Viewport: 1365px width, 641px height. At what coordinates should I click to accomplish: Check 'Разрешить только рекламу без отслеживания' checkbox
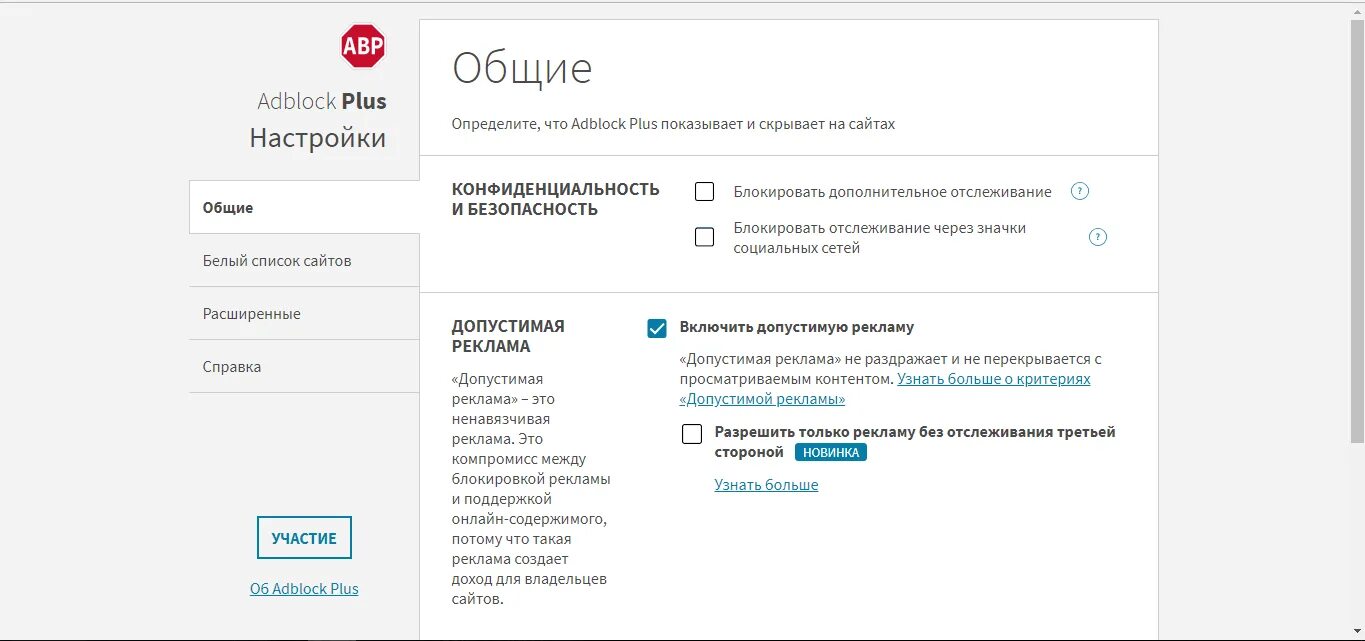tap(692, 434)
